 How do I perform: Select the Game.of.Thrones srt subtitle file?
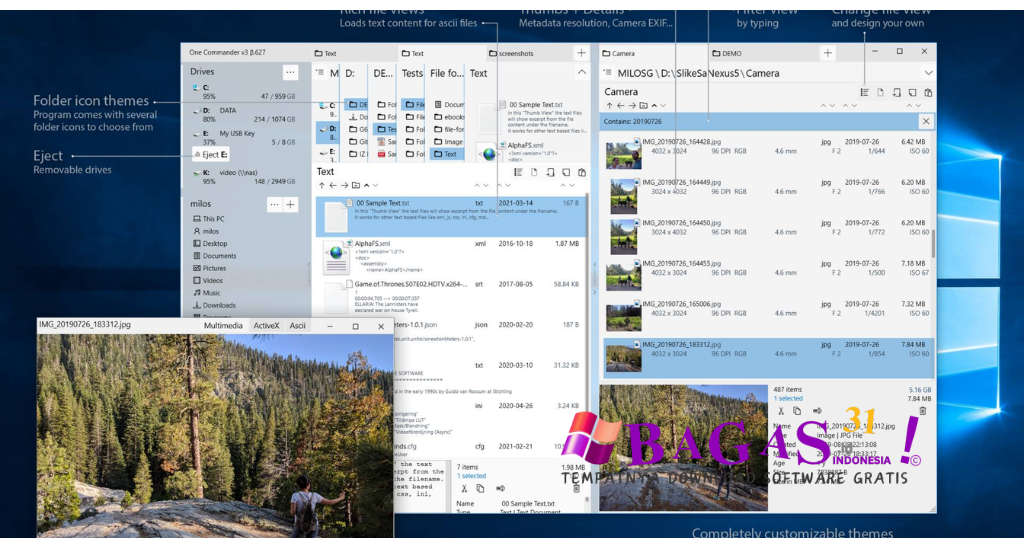click(451, 297)
